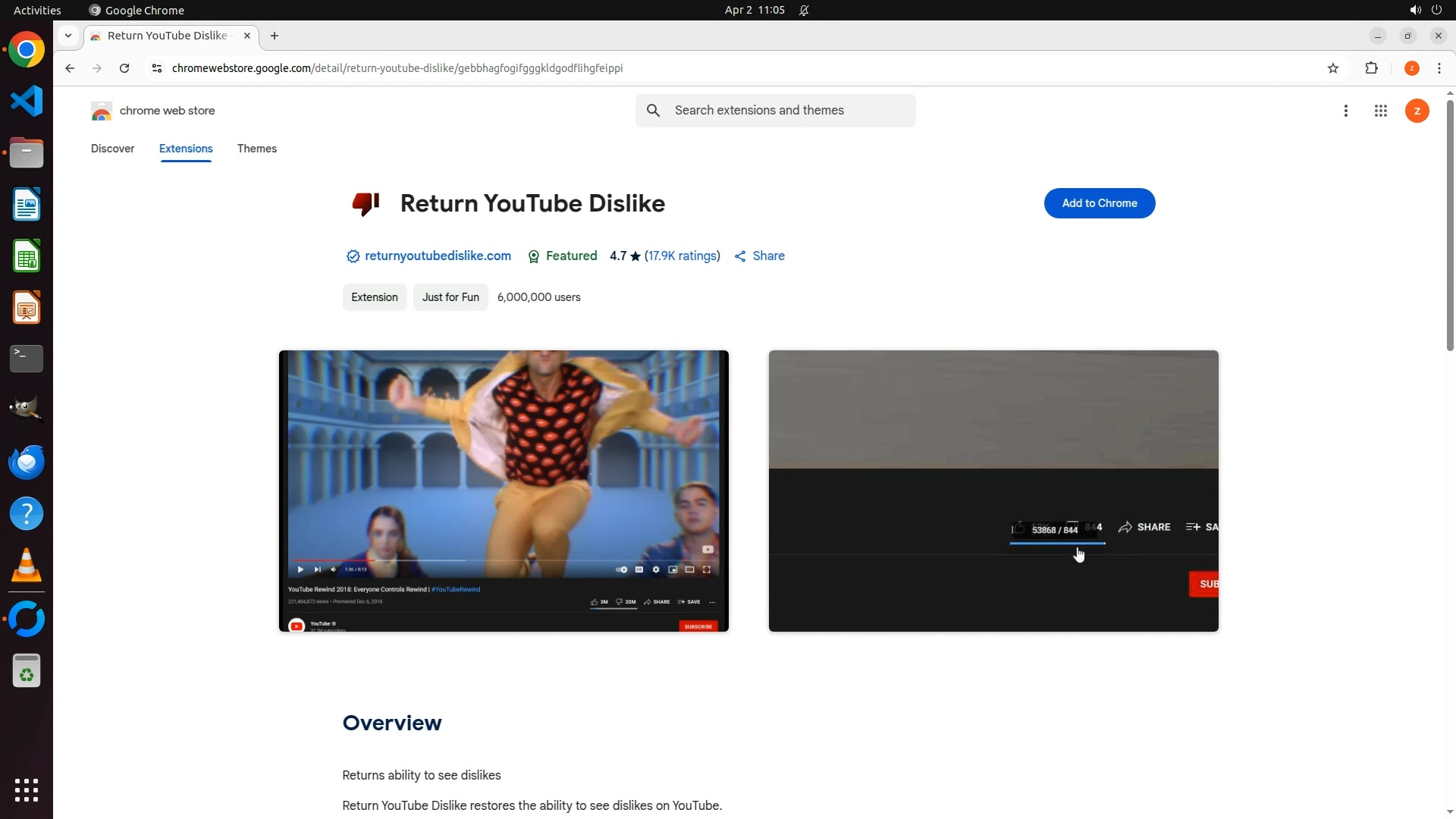Screen dimensions: 1456x819
Task: Open the Extensions puzzle icon
Action: pyautogui.click(x=1371, y=68)
